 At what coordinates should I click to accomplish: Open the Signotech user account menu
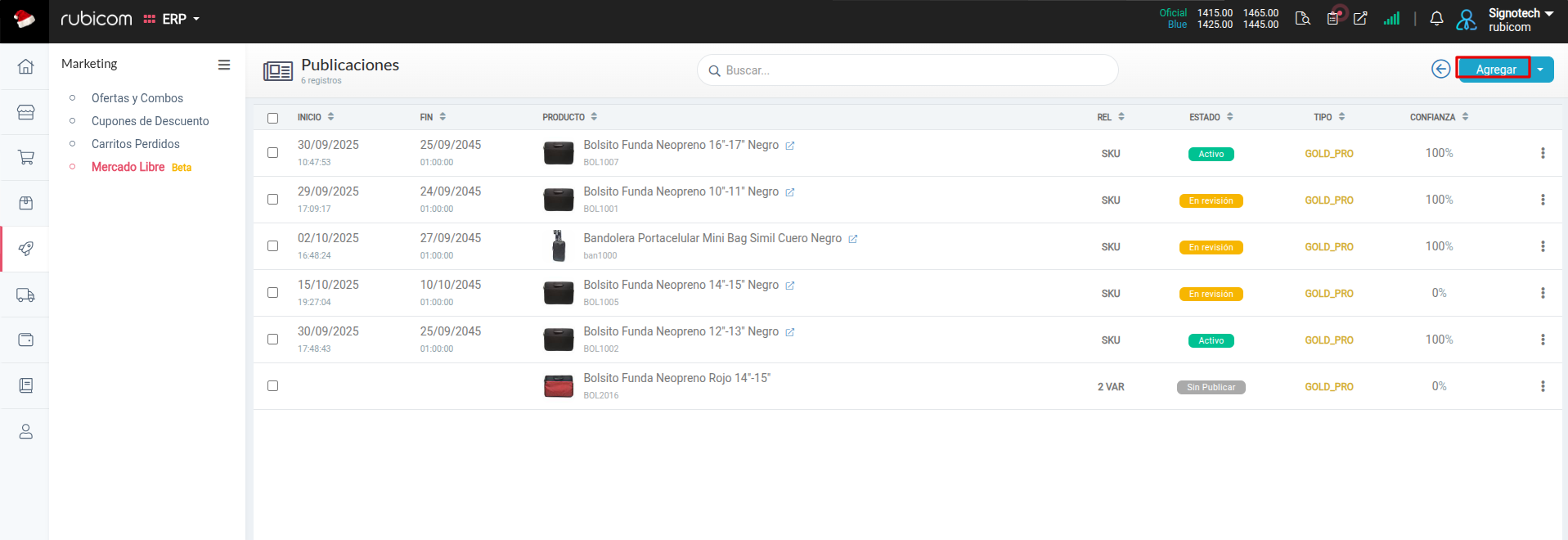click(1519, 20)
